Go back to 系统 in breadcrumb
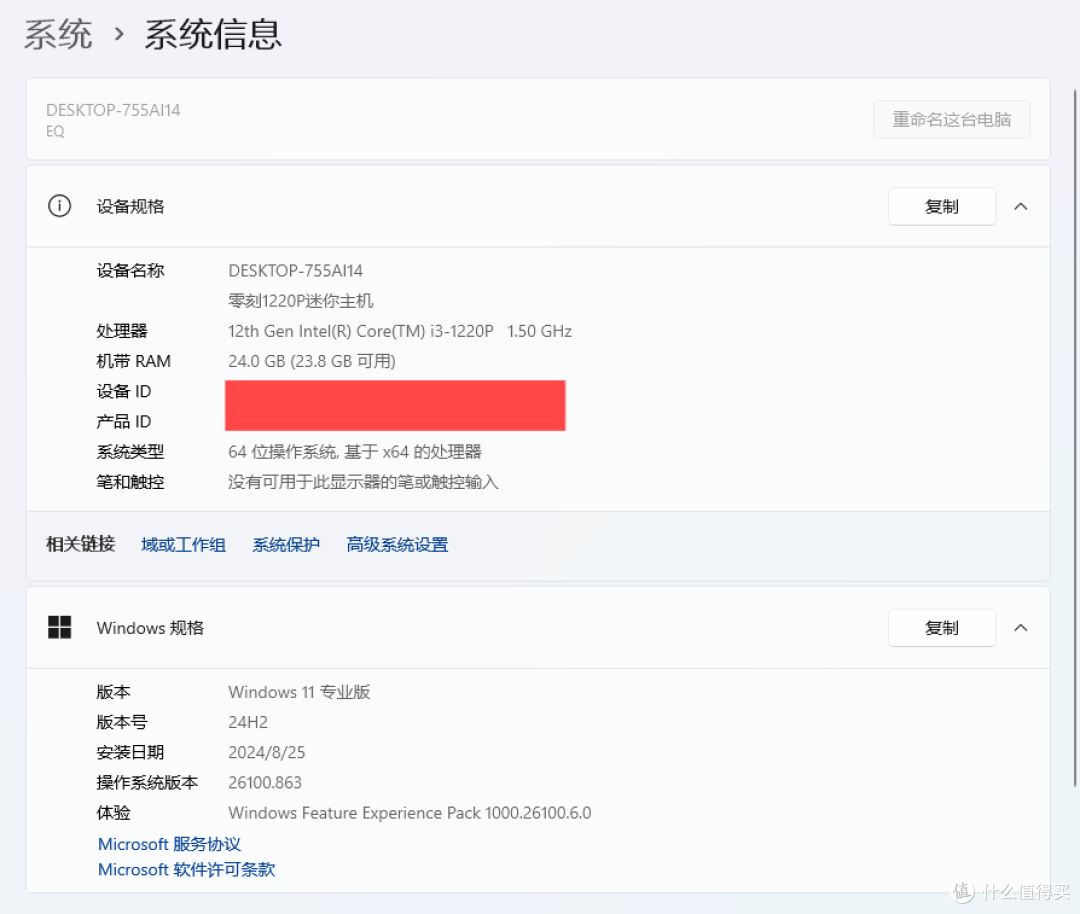The height and width of the screenshot is (914, 1080). 59,34
